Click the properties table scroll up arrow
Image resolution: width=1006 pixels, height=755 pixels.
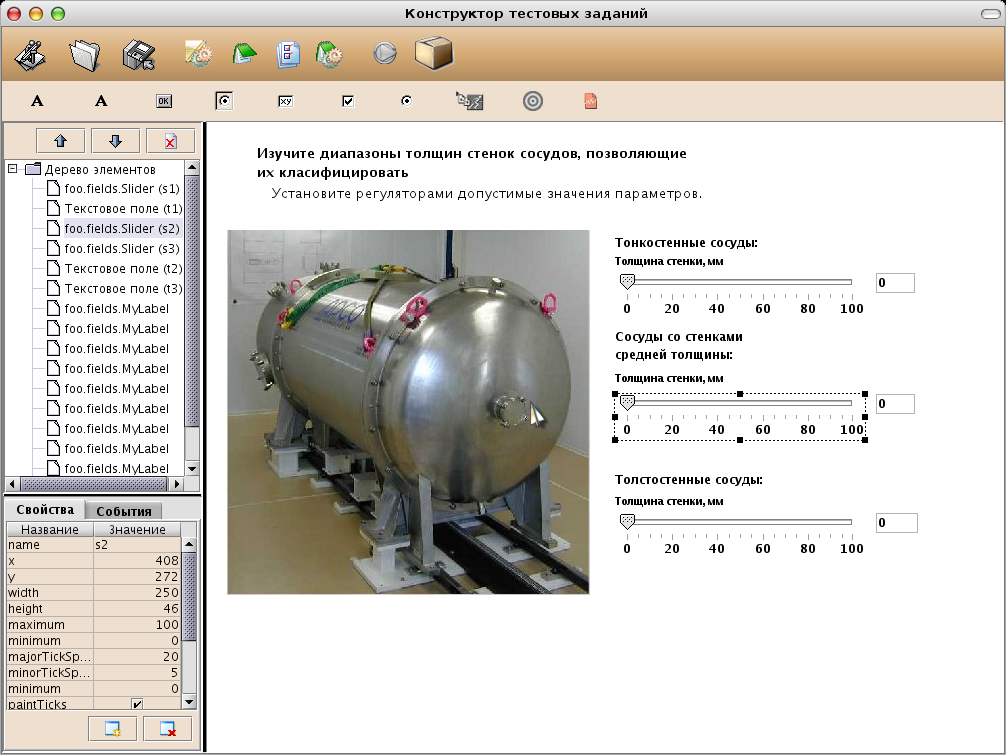(189, 545)
